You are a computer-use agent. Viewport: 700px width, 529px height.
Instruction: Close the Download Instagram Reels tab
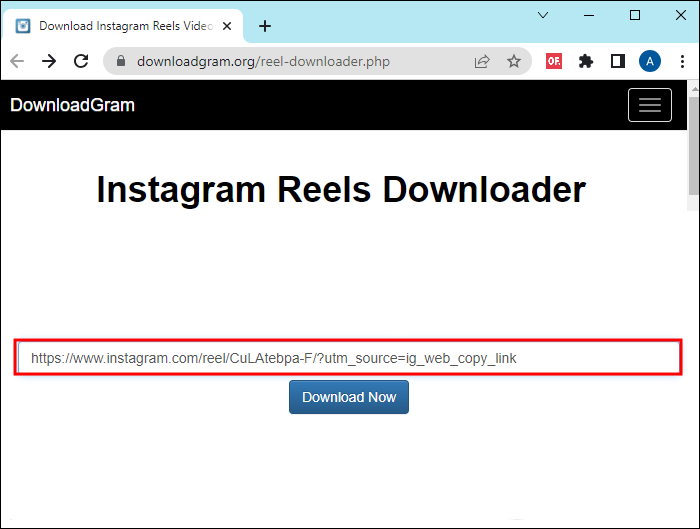tap(227, 26)
